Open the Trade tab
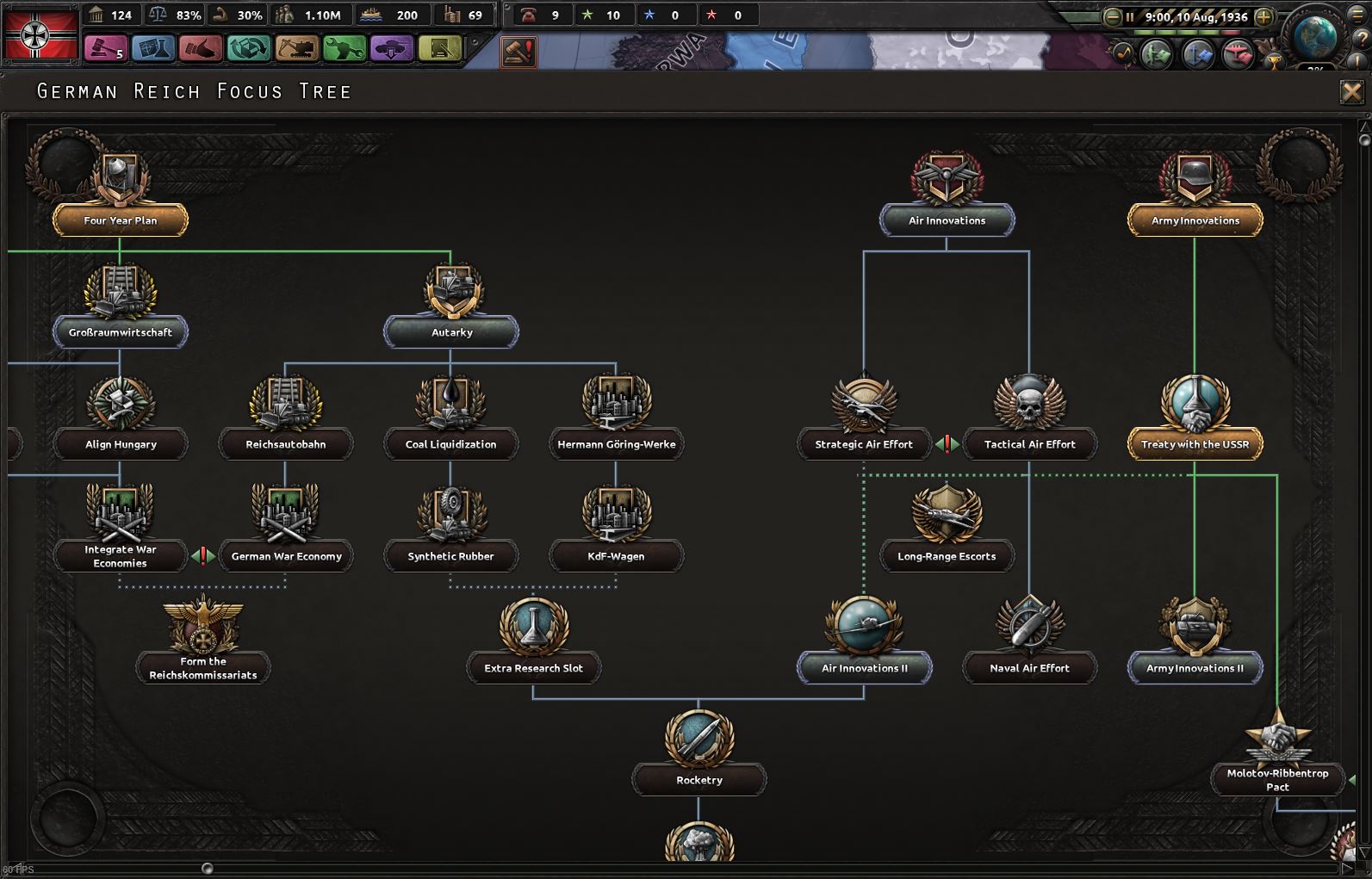 (249, 49)
